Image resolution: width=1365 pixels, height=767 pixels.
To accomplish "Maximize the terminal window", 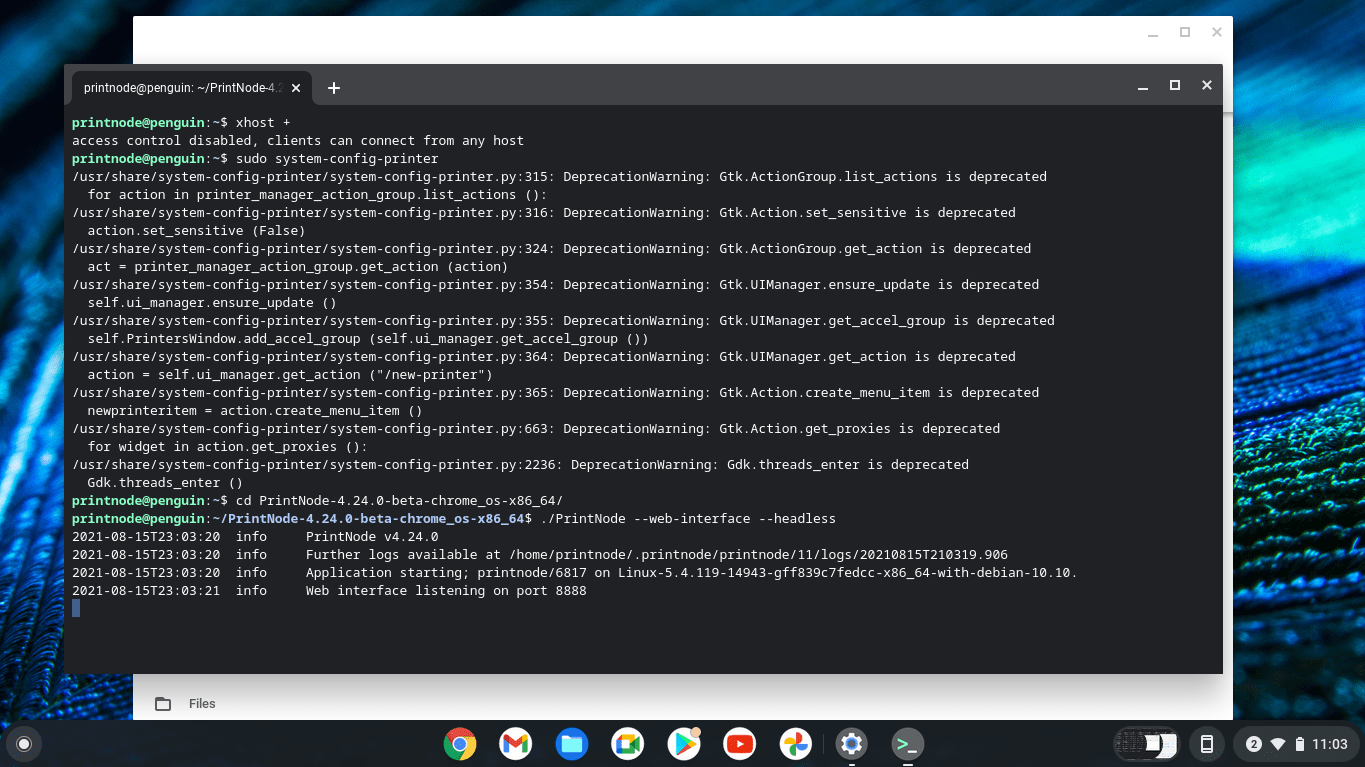I will pyautogui.click(x=1175, y=86).
